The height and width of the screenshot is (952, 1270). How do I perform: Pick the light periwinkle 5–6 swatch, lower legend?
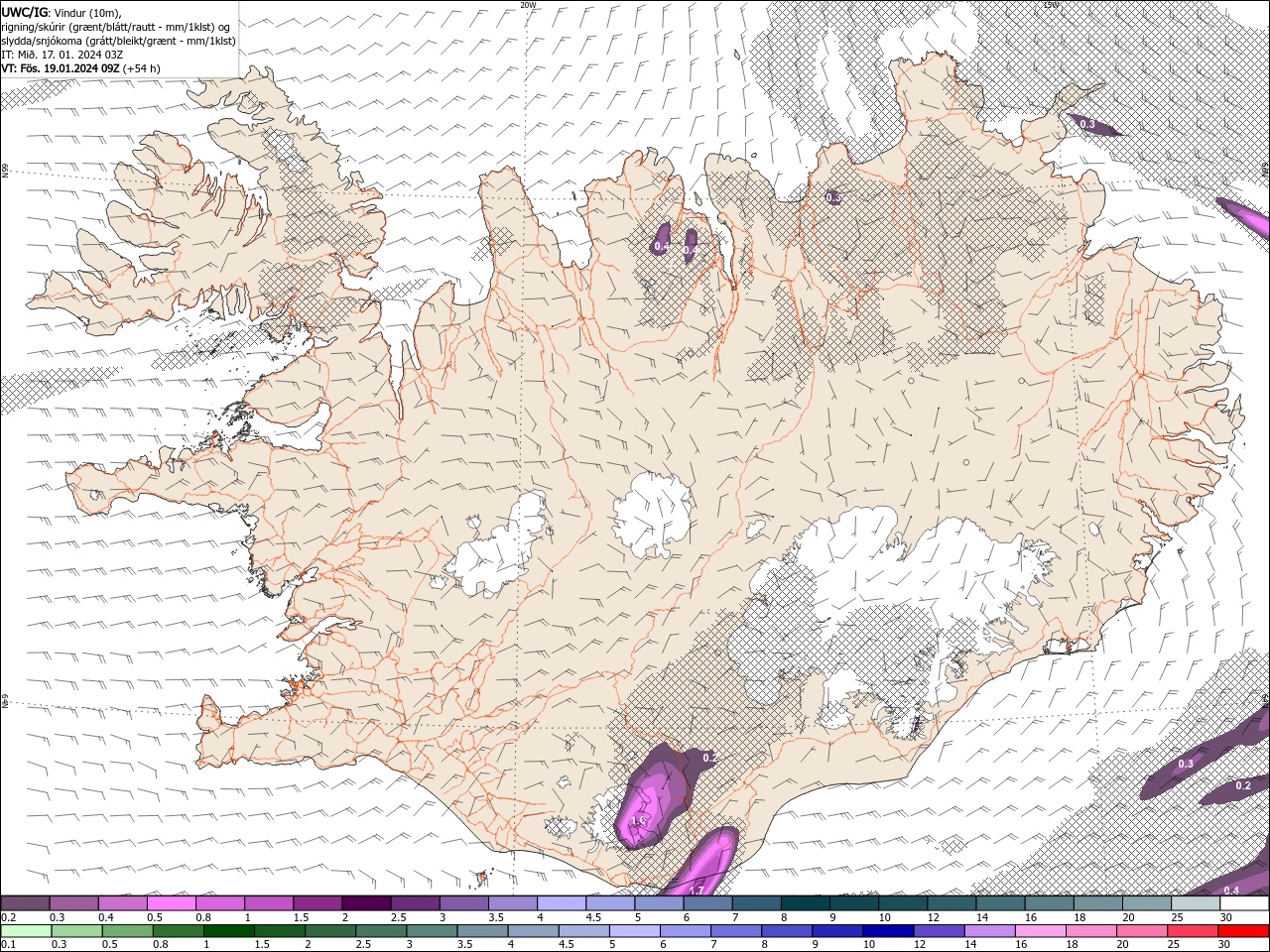(634, 931)
